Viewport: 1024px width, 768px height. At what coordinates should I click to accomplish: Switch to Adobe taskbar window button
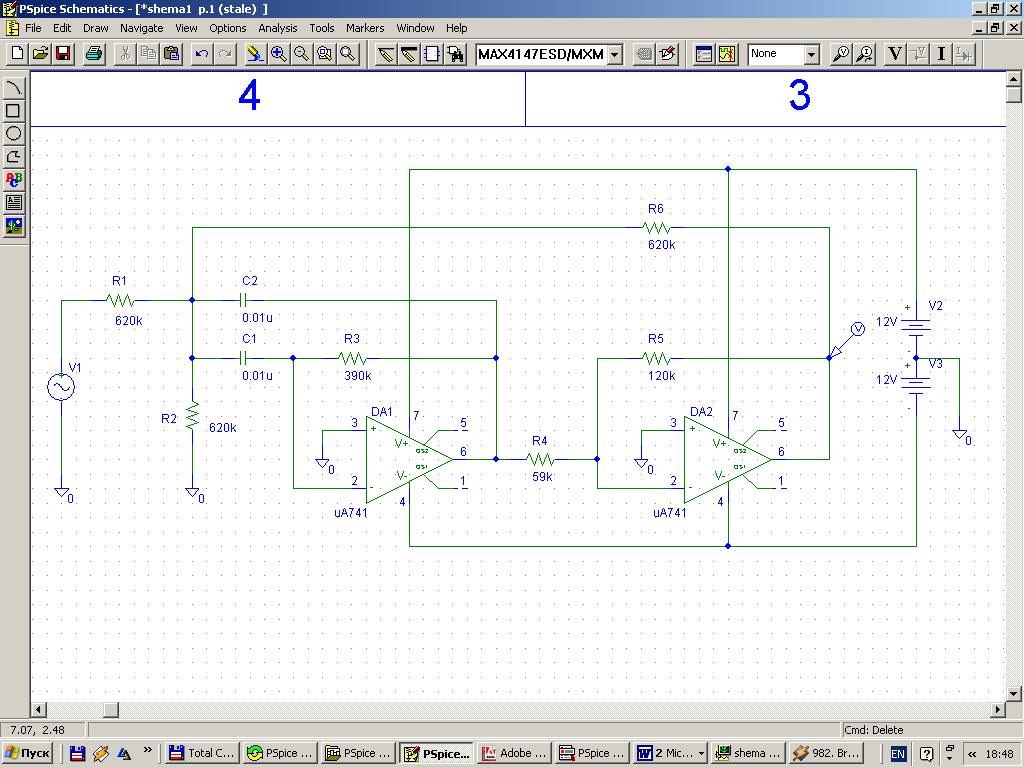tap(514, 753)
